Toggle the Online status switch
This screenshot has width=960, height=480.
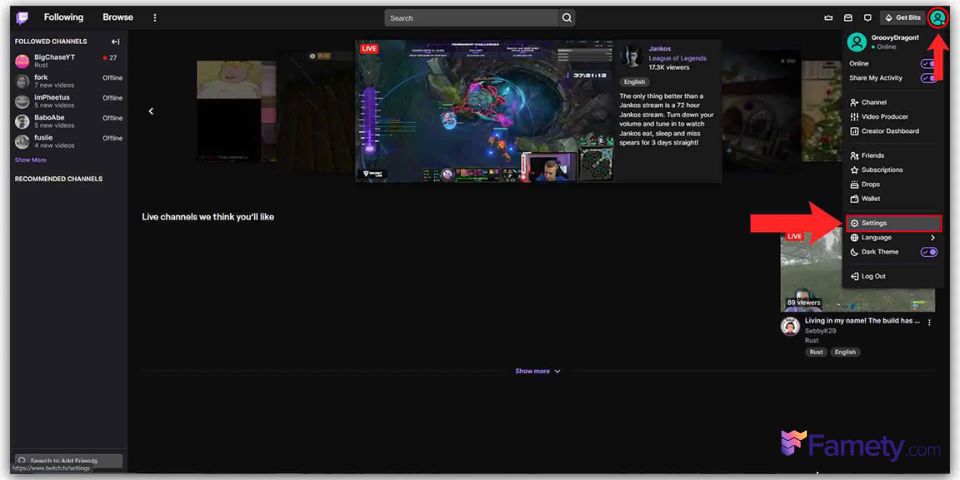pyautogui.click(x=929, y=64)
